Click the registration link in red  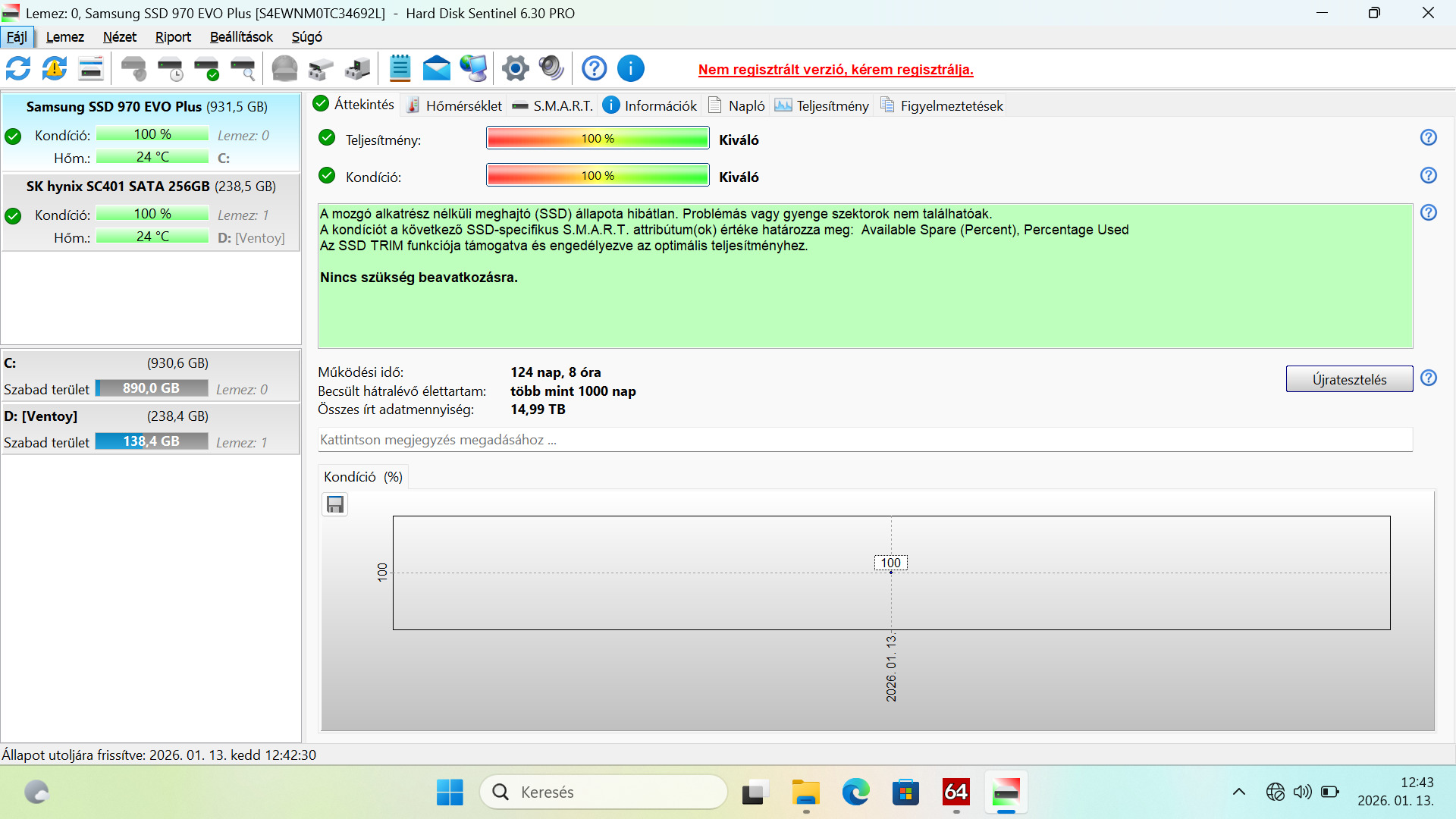(x=835, y=70)
